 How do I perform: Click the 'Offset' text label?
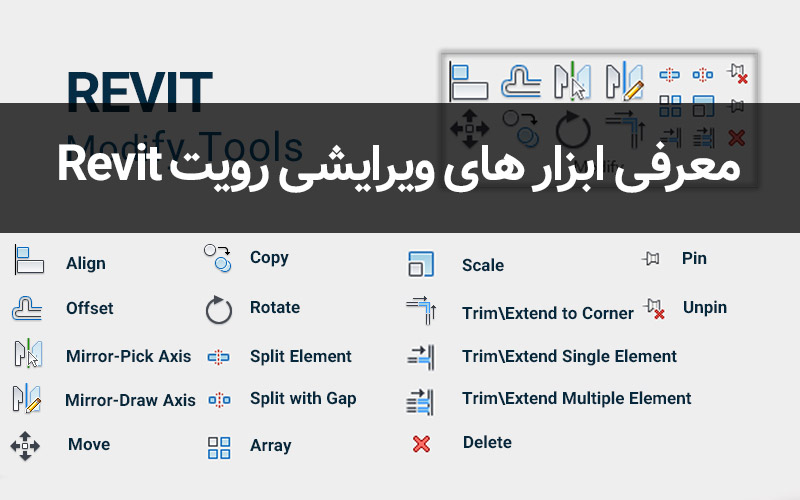click(x=90, y=308)
